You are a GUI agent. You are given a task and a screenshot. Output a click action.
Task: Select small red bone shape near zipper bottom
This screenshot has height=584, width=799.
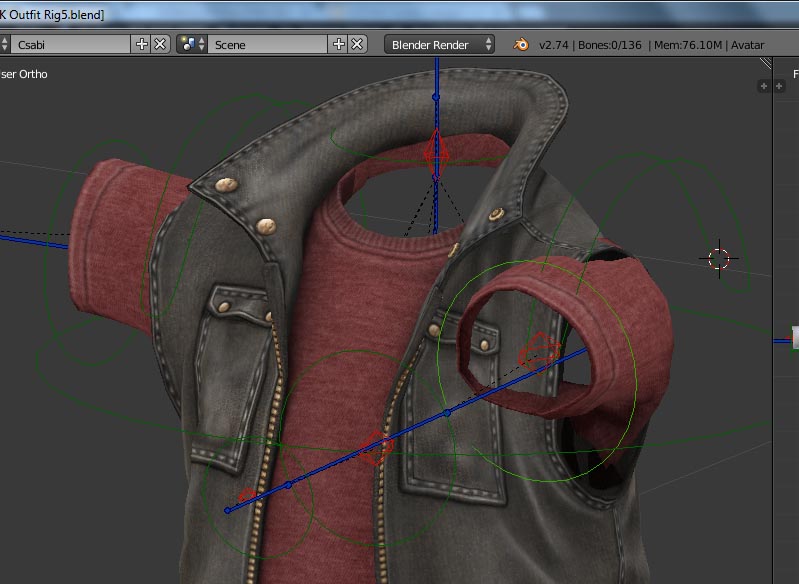[247, 495]
